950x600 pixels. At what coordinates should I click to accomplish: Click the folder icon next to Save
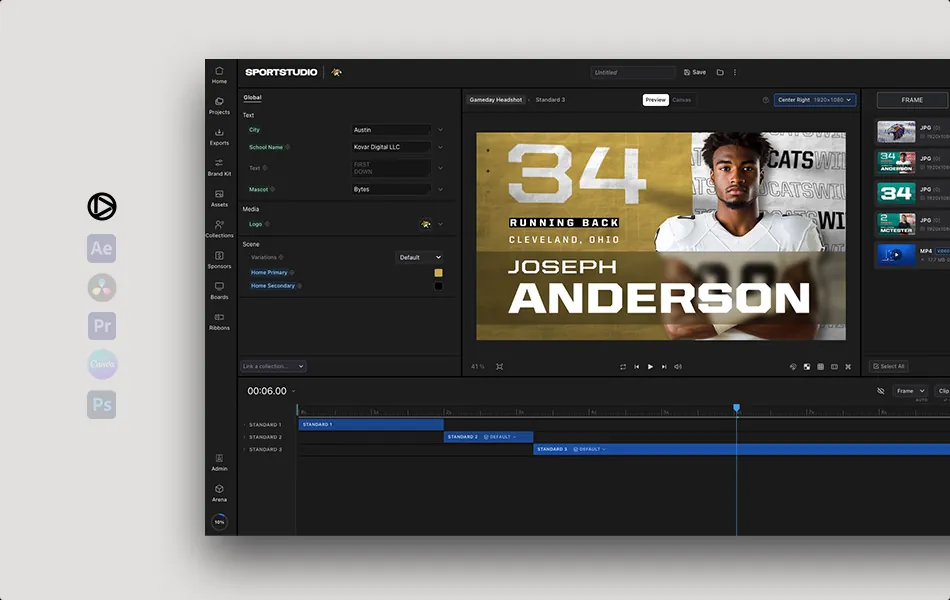tap(720, 72)
